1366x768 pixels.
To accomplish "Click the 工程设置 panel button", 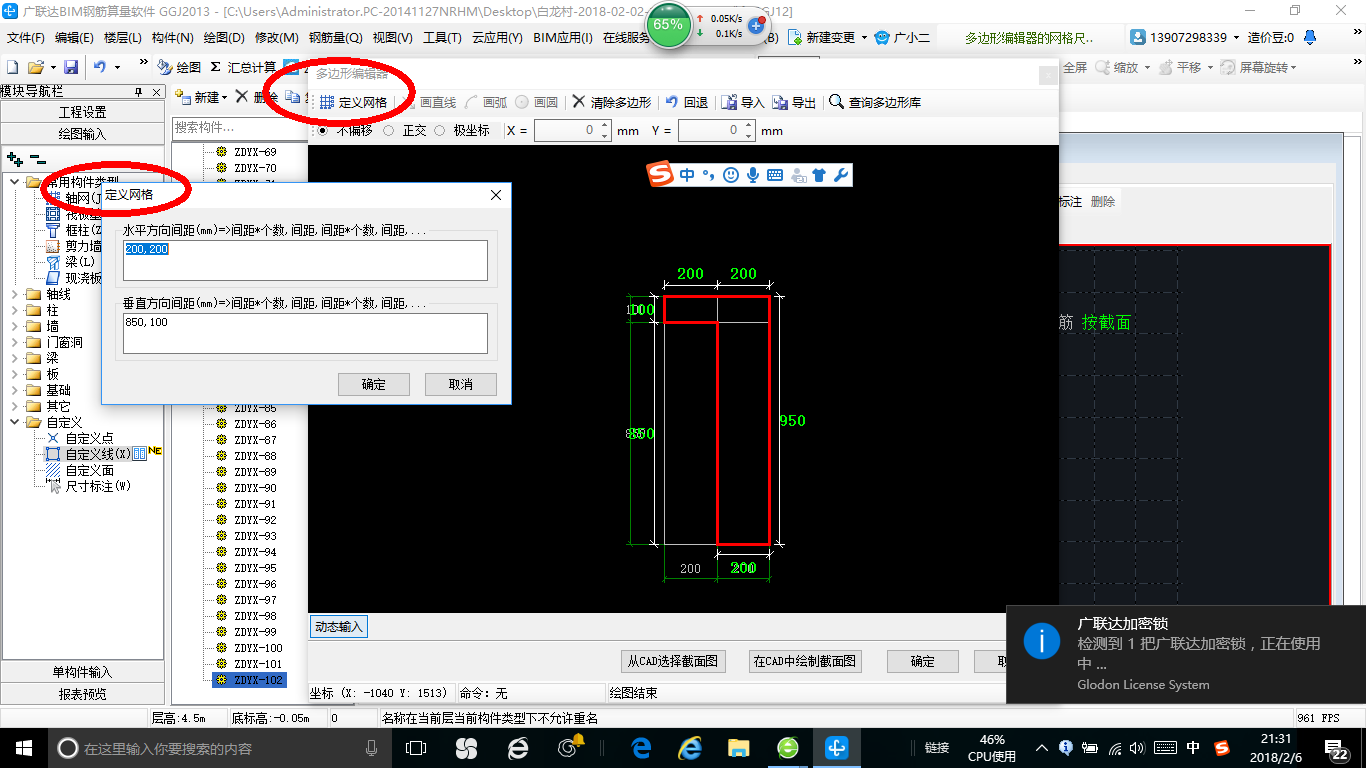I will (82, 112).
